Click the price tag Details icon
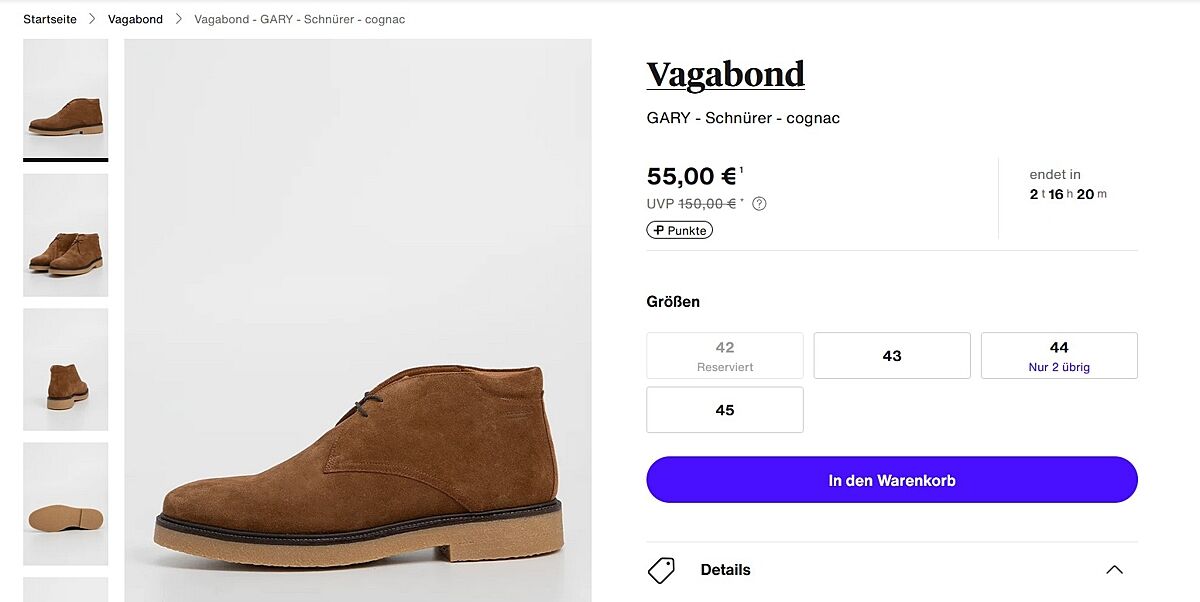This screenshot has height=602, width=1200. coord(662,570)
